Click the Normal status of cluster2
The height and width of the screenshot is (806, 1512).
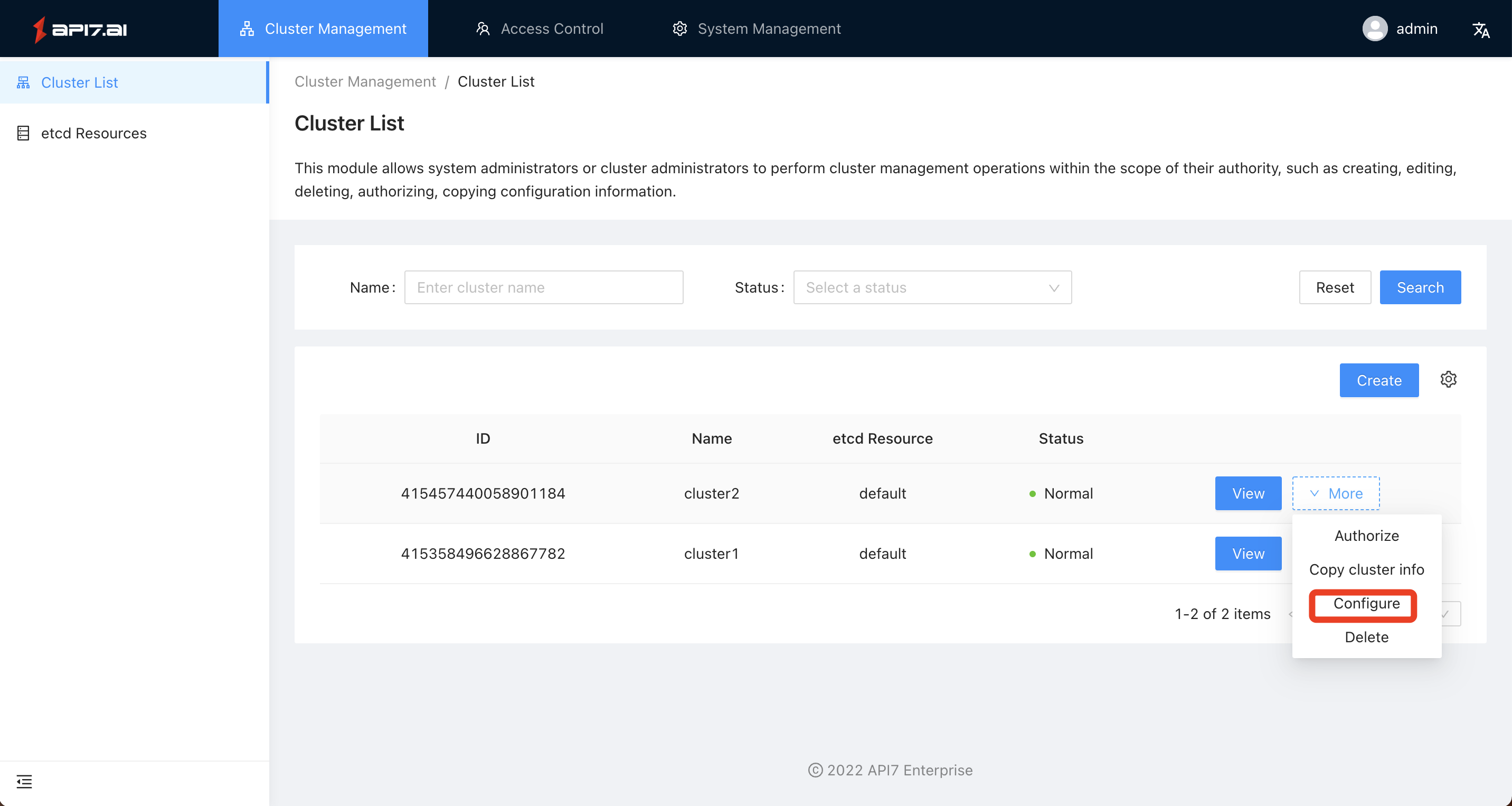click(1061, 493)
